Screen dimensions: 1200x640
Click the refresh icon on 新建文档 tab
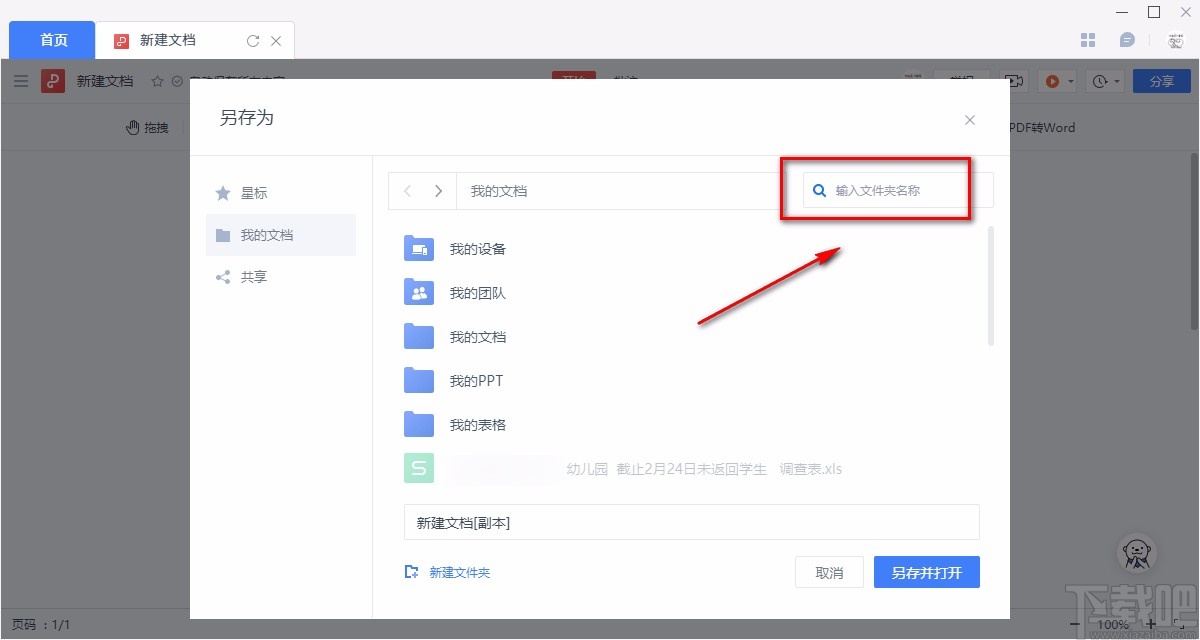click(x=253, y=41)
